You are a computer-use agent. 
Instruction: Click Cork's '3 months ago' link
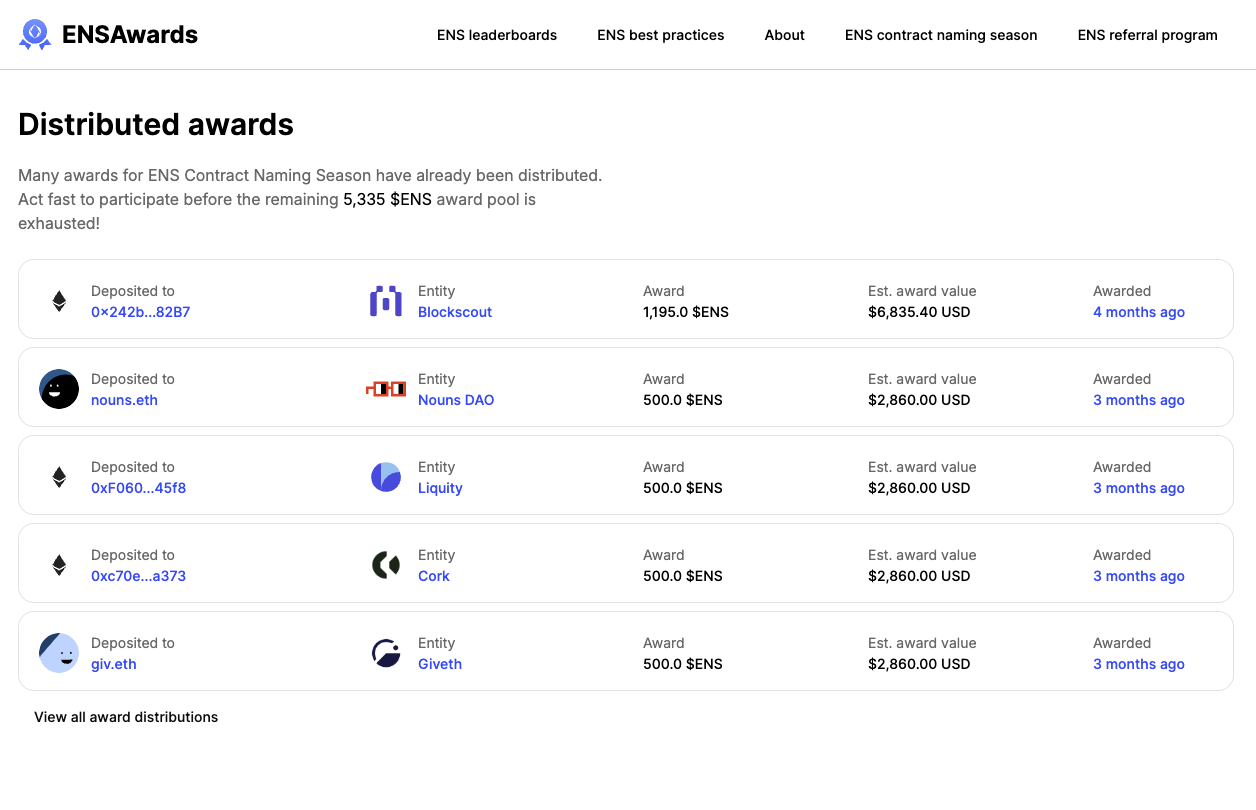pos(1139,576)
